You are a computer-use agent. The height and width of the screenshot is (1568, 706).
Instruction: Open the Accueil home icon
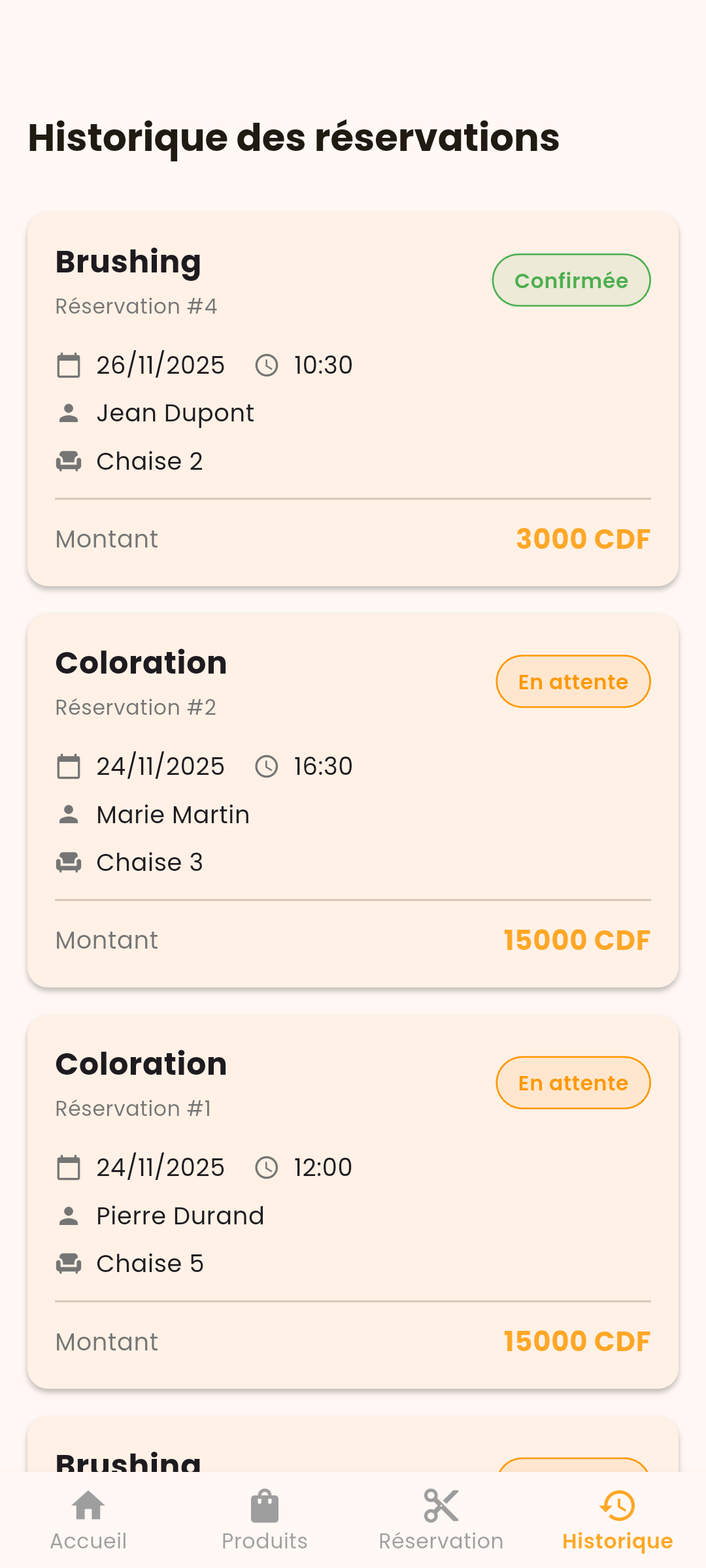pos(88,1506)
